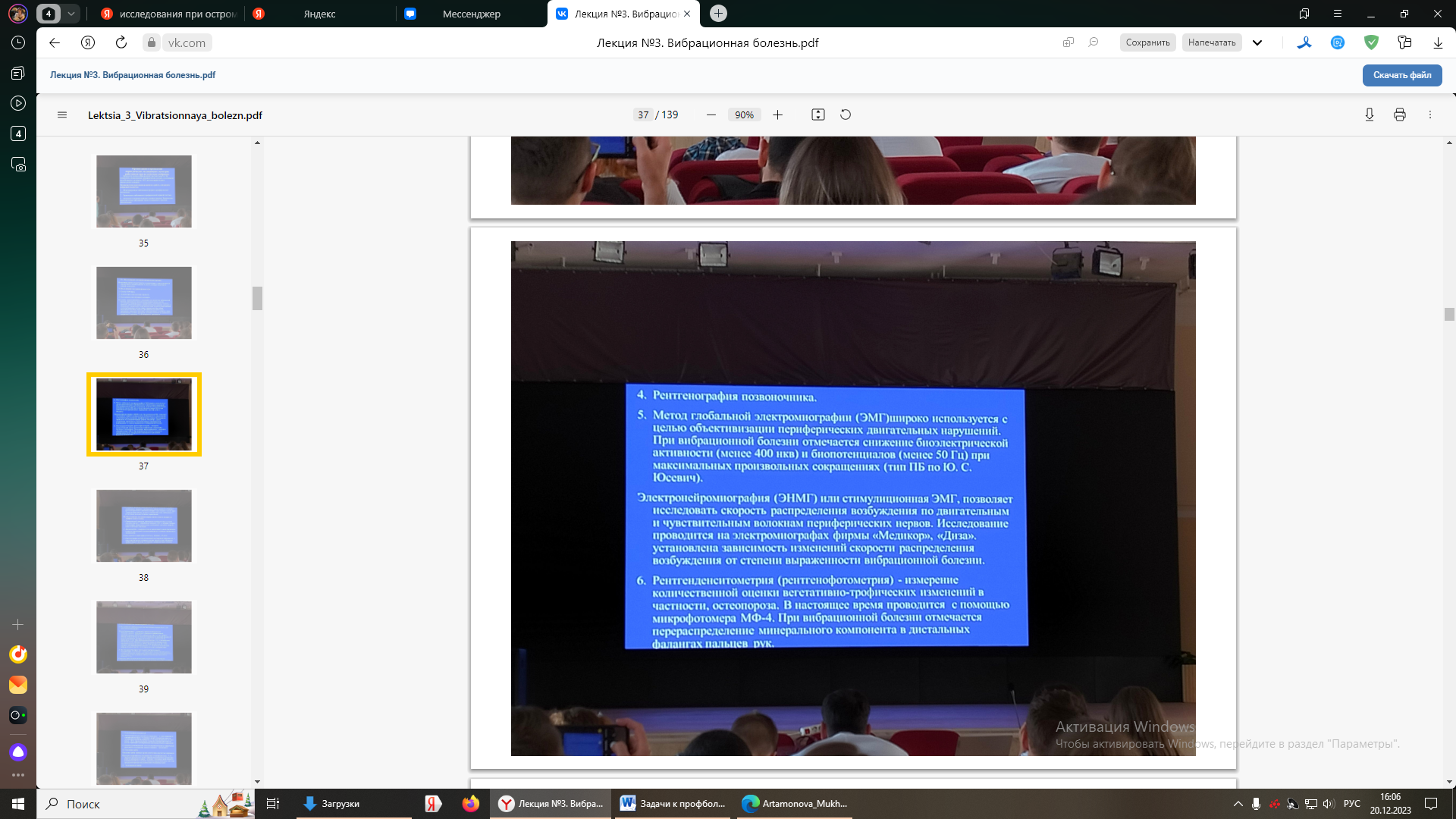Open the sidebar screenshot camera icon

[x=18, y=165]
